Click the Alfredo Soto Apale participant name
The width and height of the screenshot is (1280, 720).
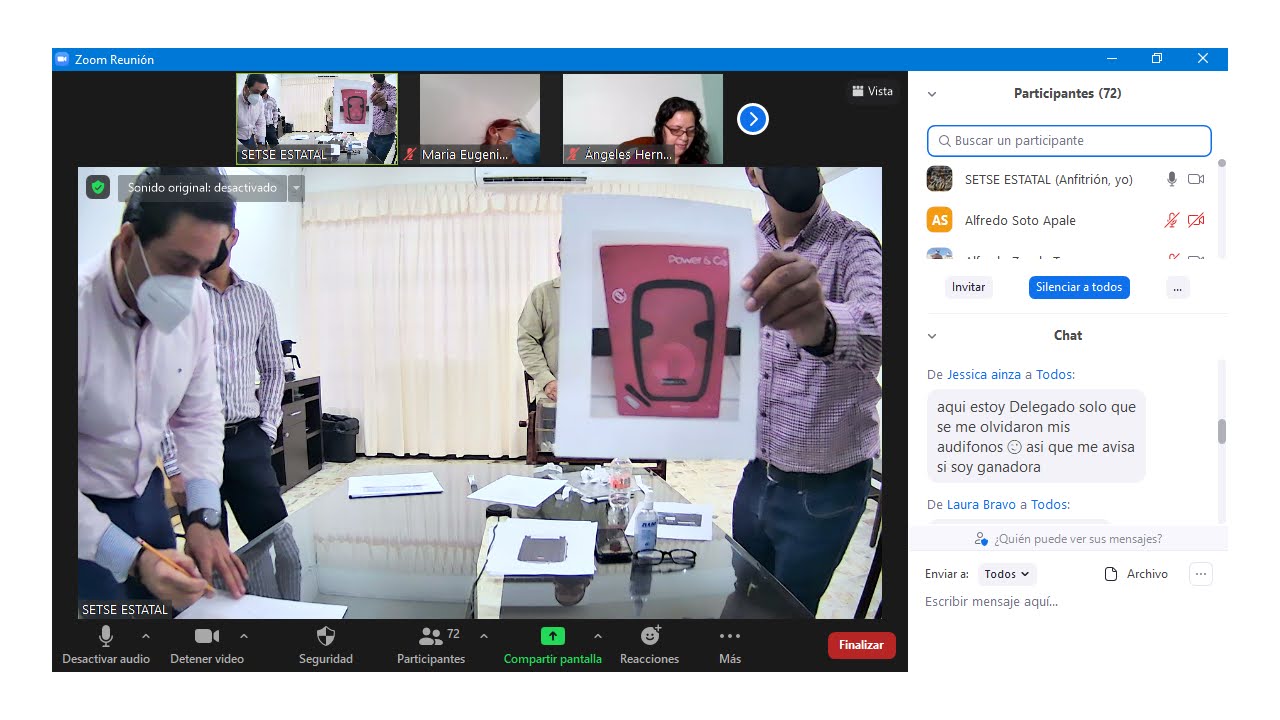(1020, 220)
